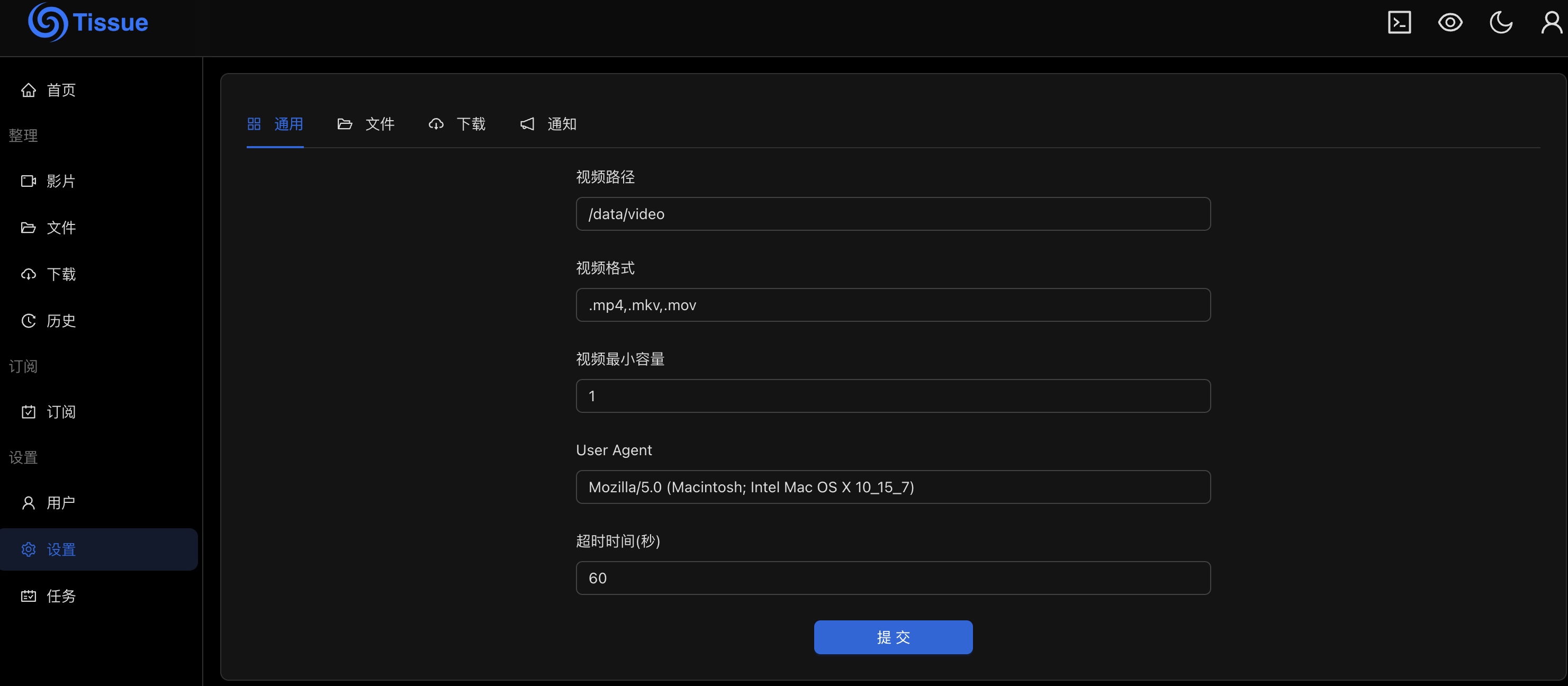Viewport: 1568px width, 686px height.
Task: Open the terminal log icon in header
Action: click(1399, 23)
